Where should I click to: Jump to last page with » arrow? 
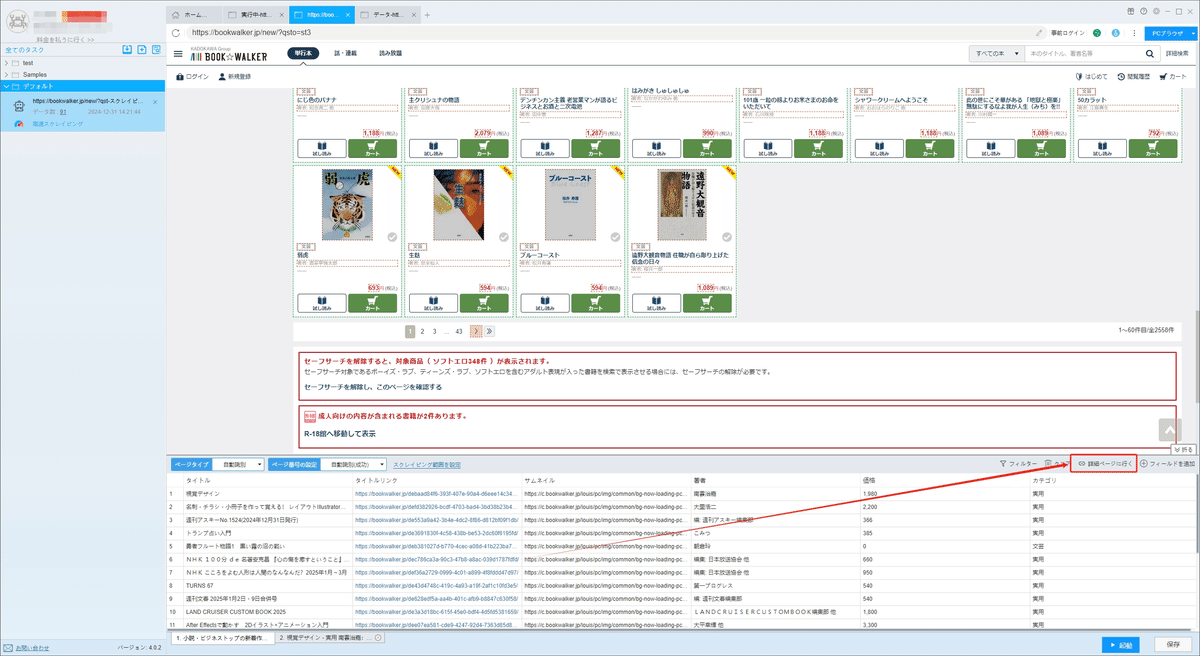[490, 330]
